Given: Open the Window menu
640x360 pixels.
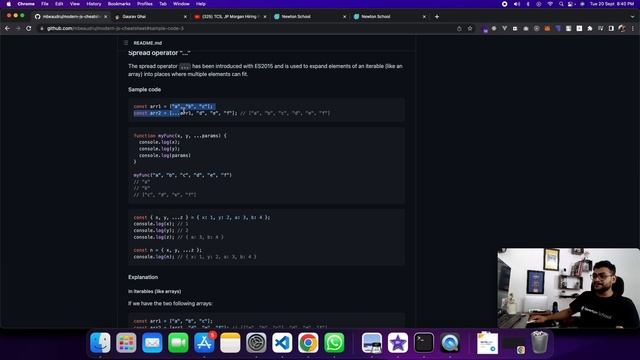Looking at the screenshot, I should click(x=181, y=4).
